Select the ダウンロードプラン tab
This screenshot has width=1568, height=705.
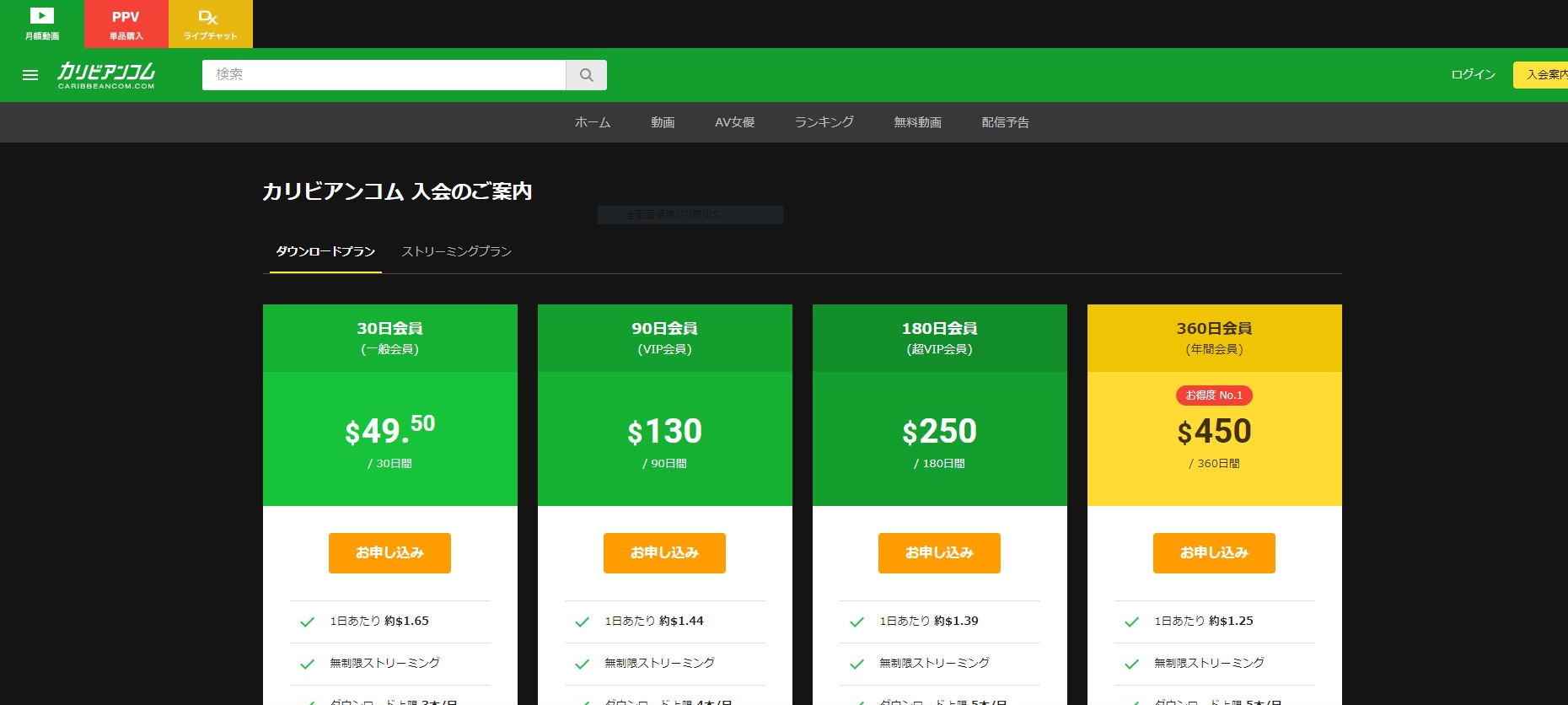[x=325, y=252]
